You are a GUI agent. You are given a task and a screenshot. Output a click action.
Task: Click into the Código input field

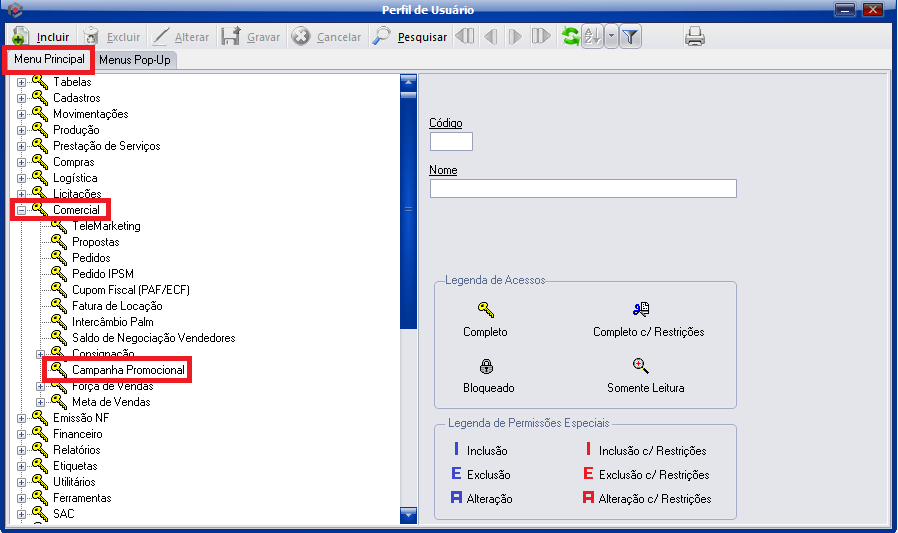pyautogui.click(x=451, y=141)
